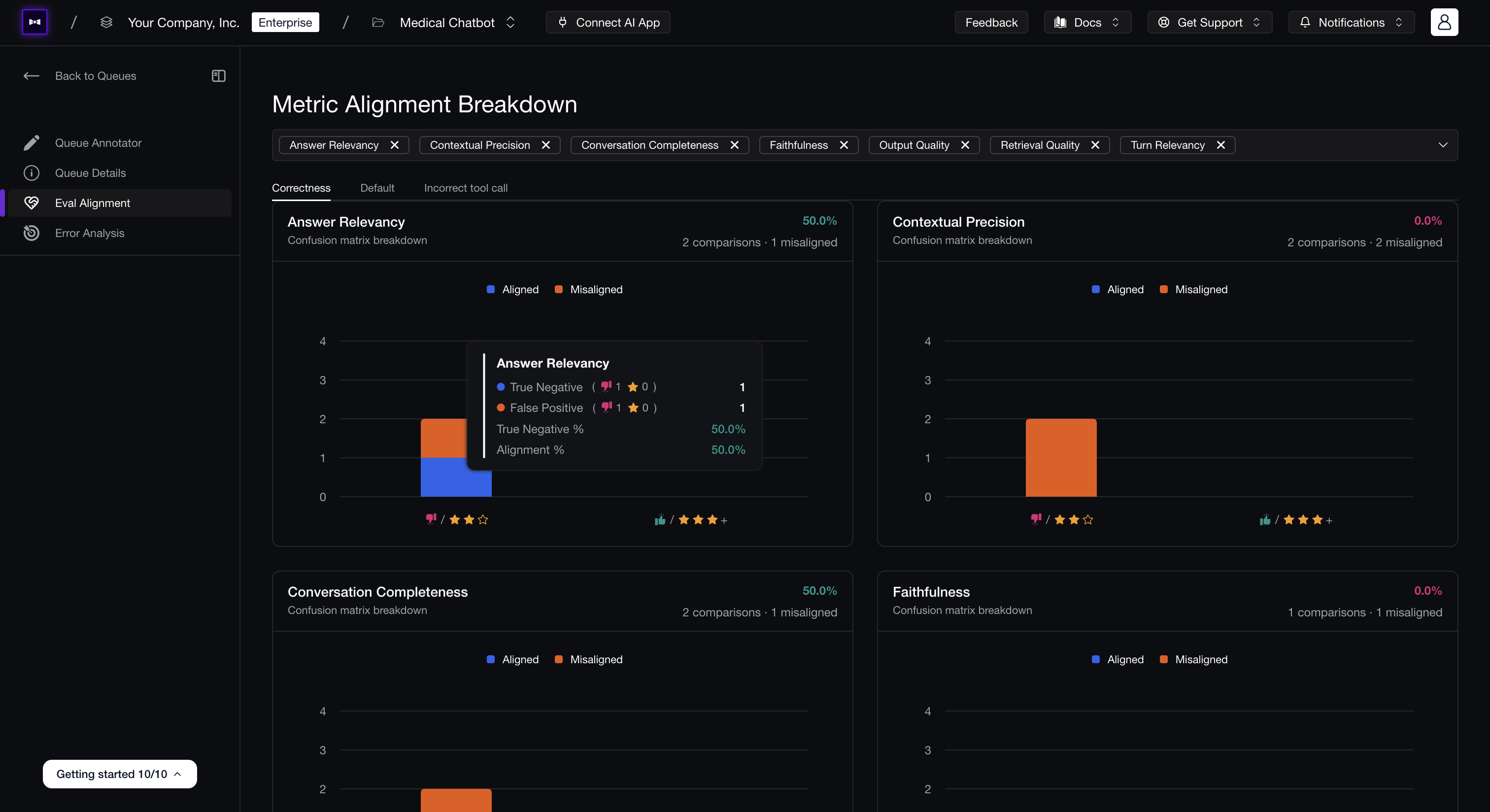Viewport: 1490px width, 812px height.
Task: Open Queue Annotator pencil icon
Action: [x=31, y=143]
